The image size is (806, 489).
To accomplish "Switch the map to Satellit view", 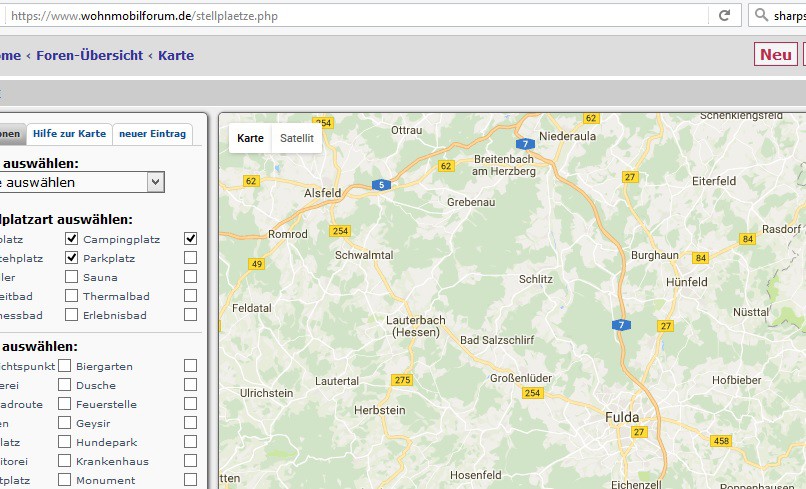I will (297, 138).
